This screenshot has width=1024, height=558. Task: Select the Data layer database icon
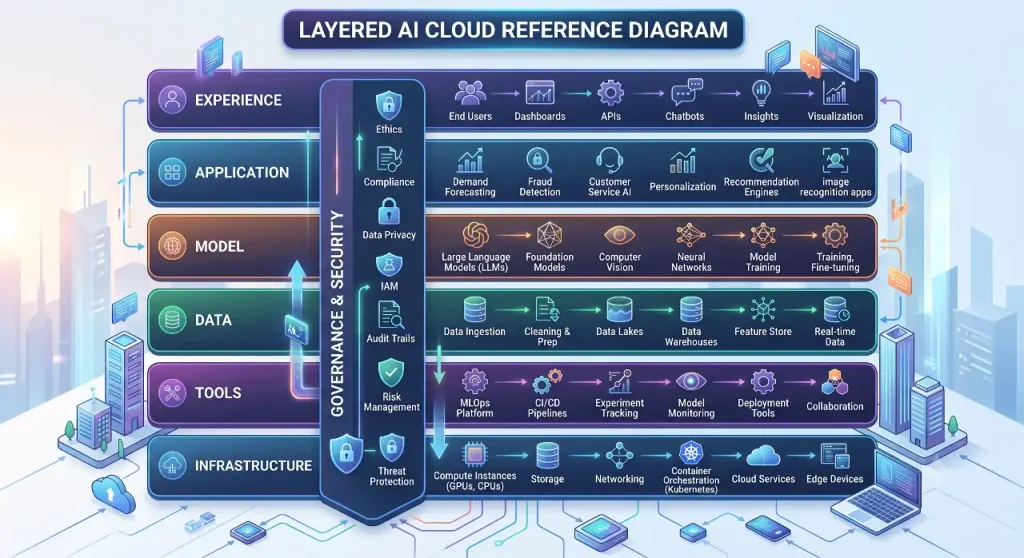[172, 320]
